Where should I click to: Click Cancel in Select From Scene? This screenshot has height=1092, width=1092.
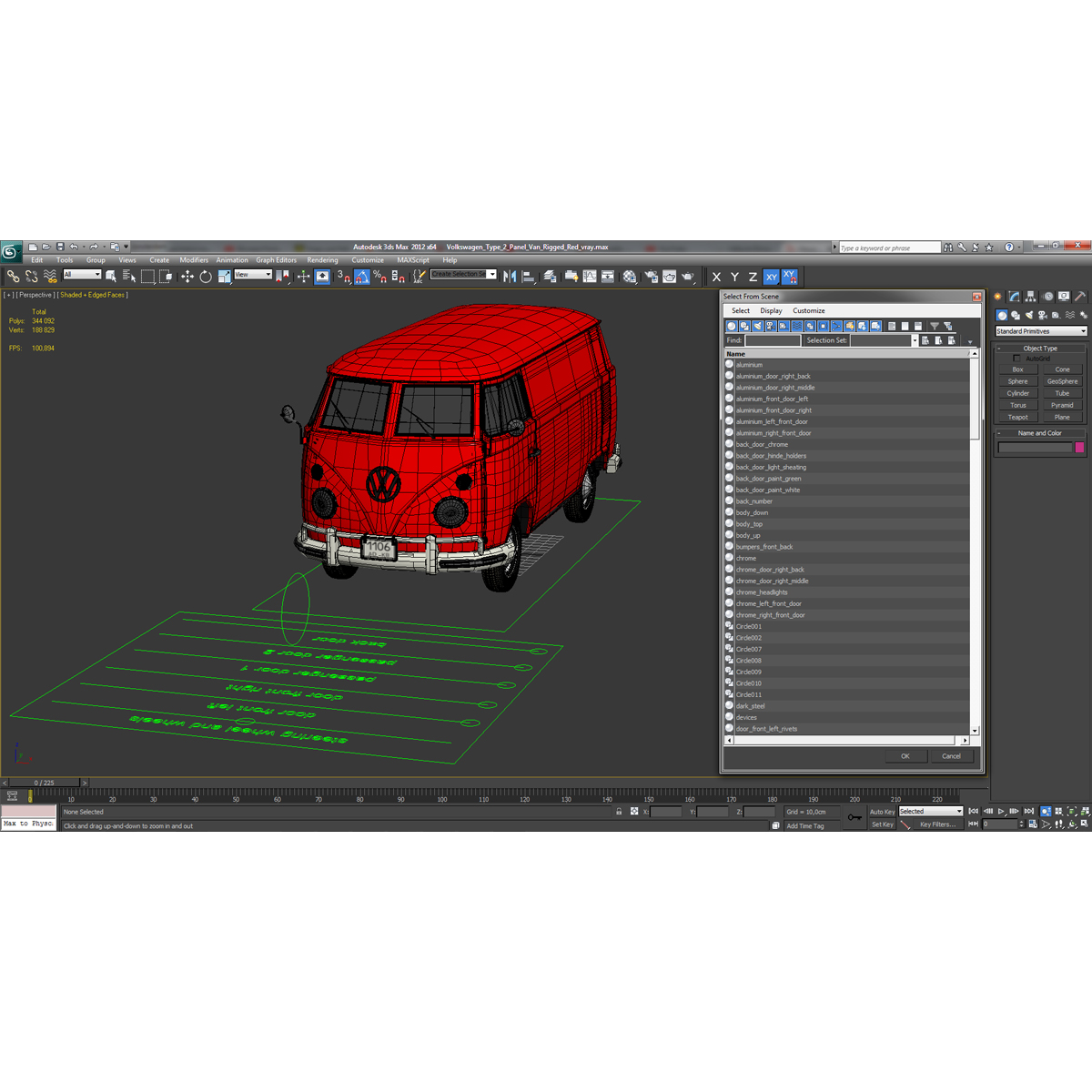[x=951, y=756]
